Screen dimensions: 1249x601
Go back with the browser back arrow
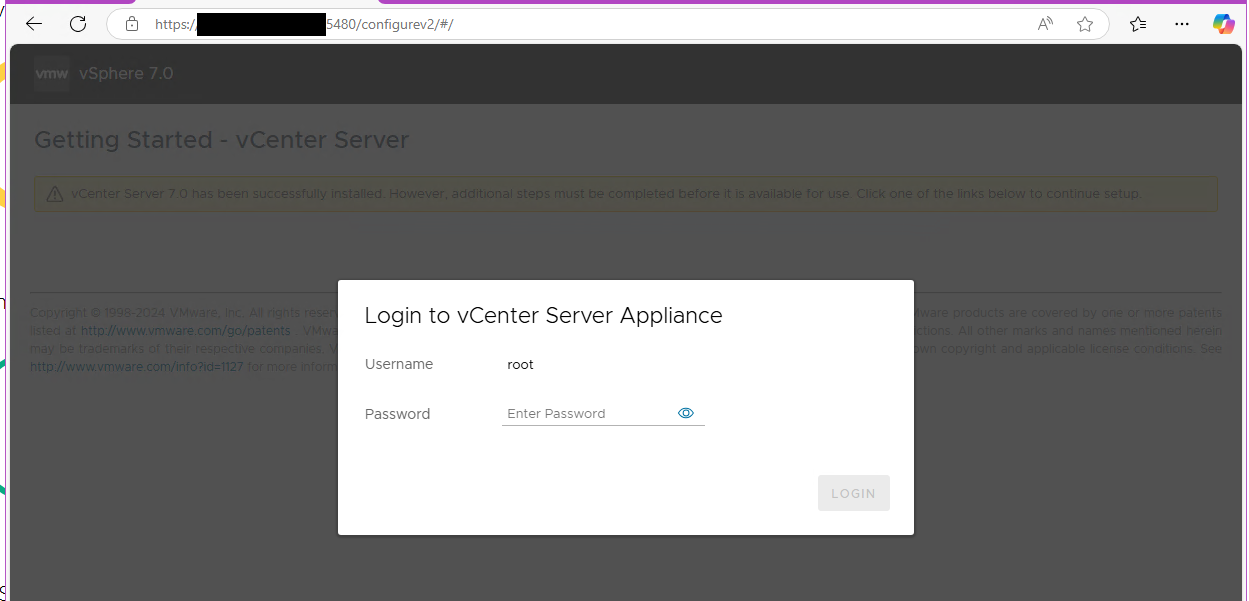34,24
